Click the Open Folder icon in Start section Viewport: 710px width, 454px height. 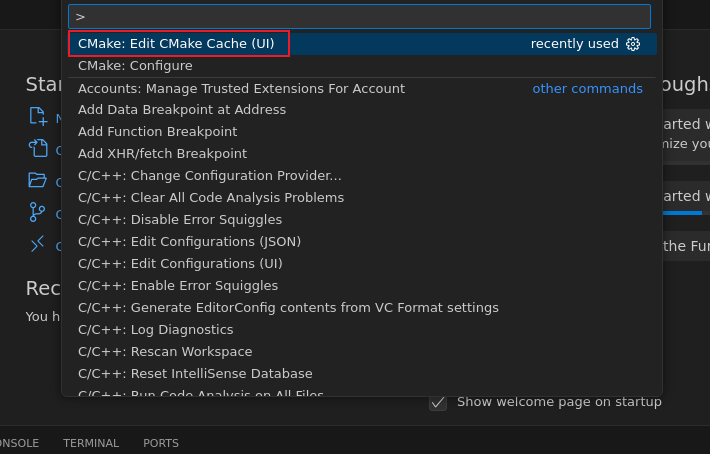[37, 180]
